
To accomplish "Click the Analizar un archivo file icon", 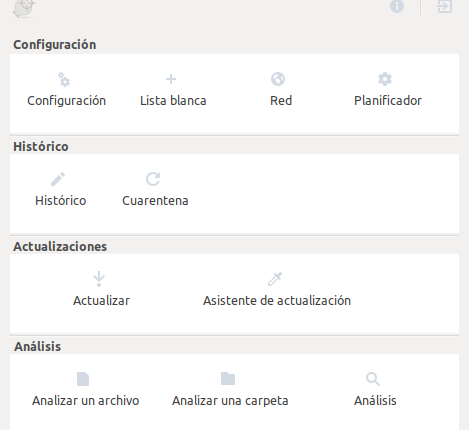I will (83, 379).
